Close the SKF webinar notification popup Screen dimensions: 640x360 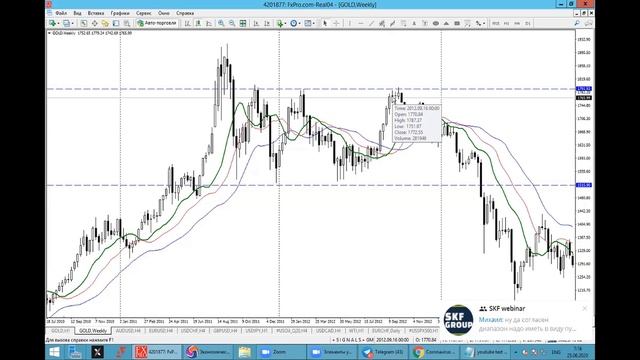(x=585, y=309)
